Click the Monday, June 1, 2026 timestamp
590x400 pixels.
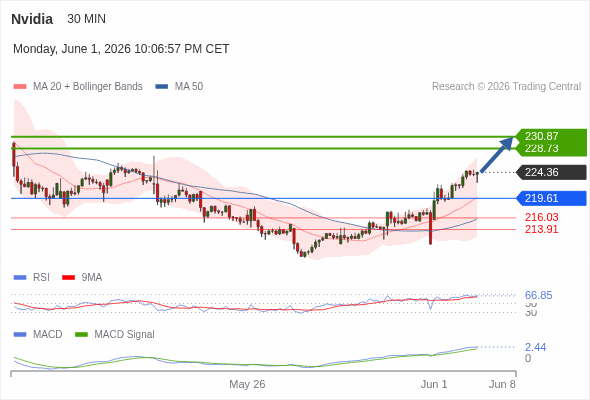(x=121, y=49)
